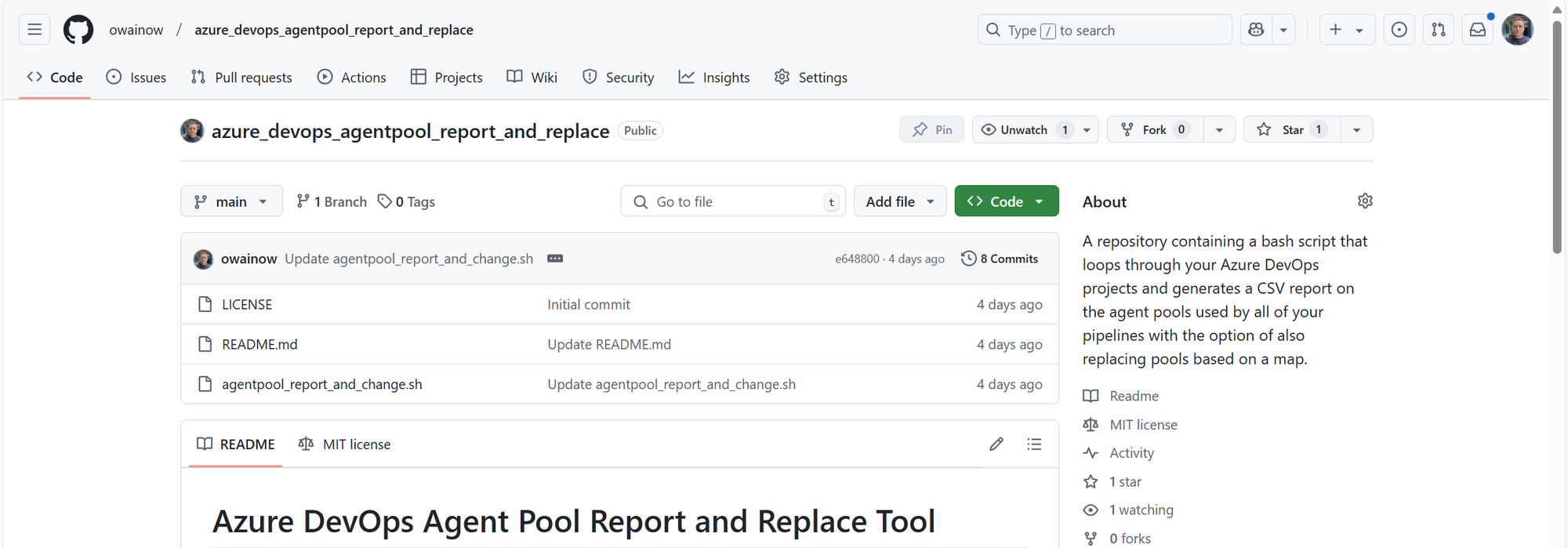Toggle Pin for this repository
The image size is (1568, 548).
[932, 130]
